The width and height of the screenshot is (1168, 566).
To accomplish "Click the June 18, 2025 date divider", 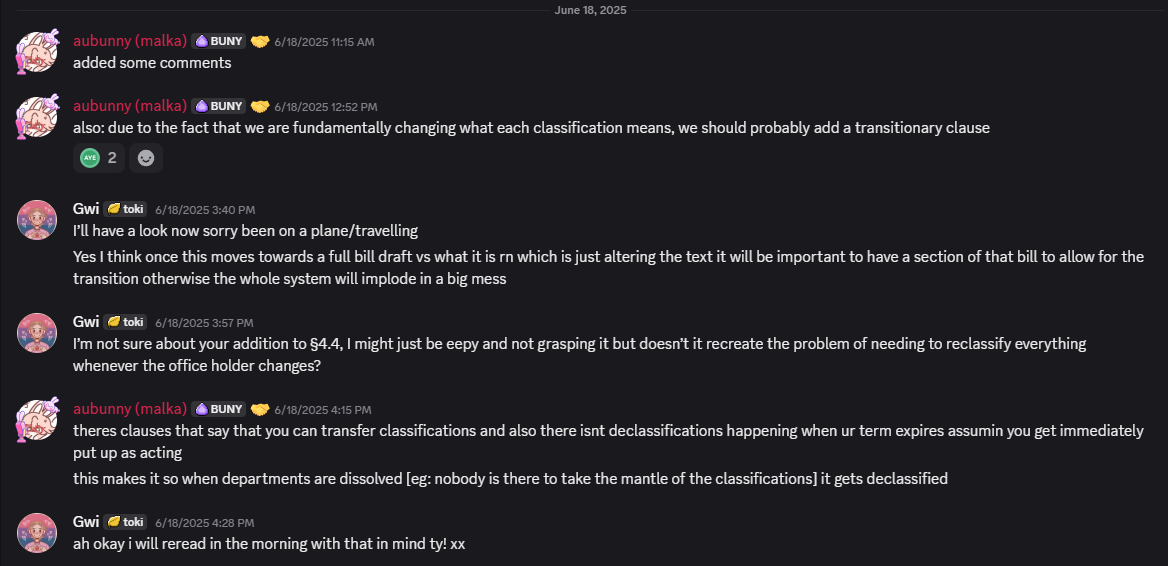I will point(590,10).
